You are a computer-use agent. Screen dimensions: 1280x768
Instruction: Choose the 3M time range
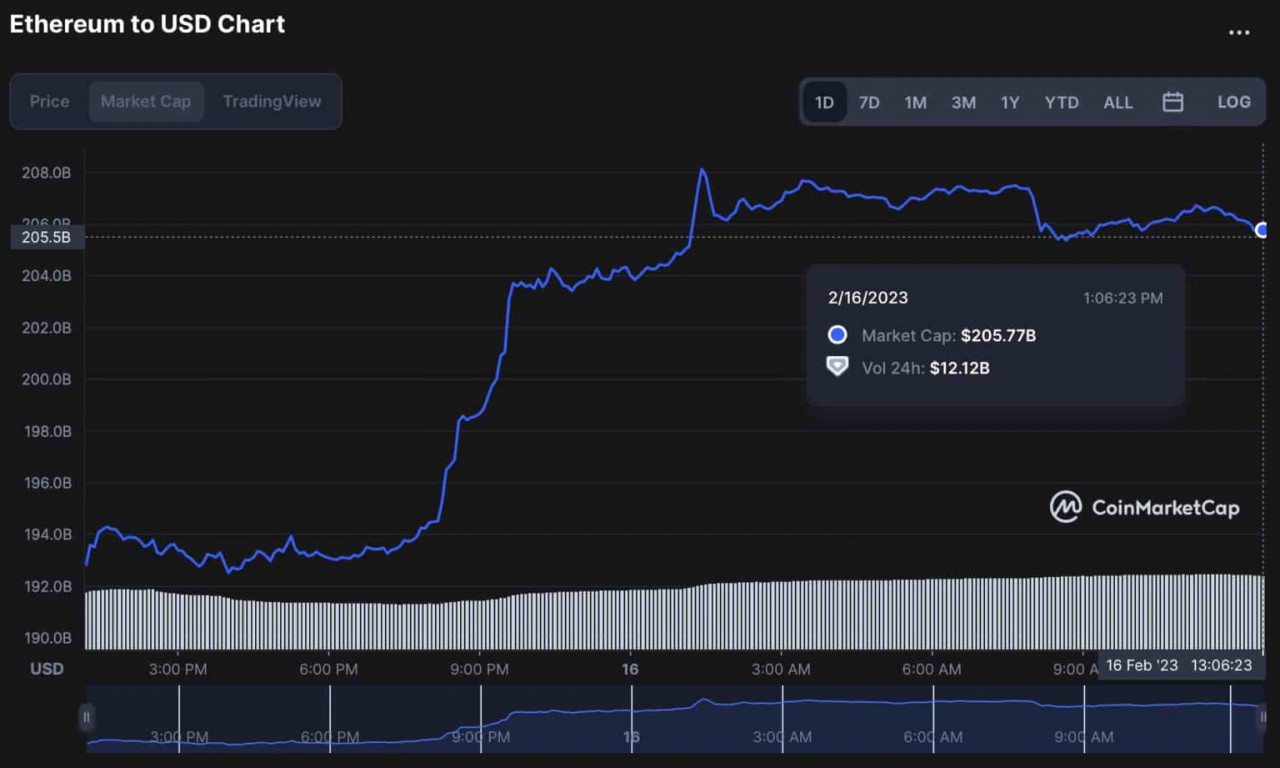pyautogui.click(x=963, y=102)
